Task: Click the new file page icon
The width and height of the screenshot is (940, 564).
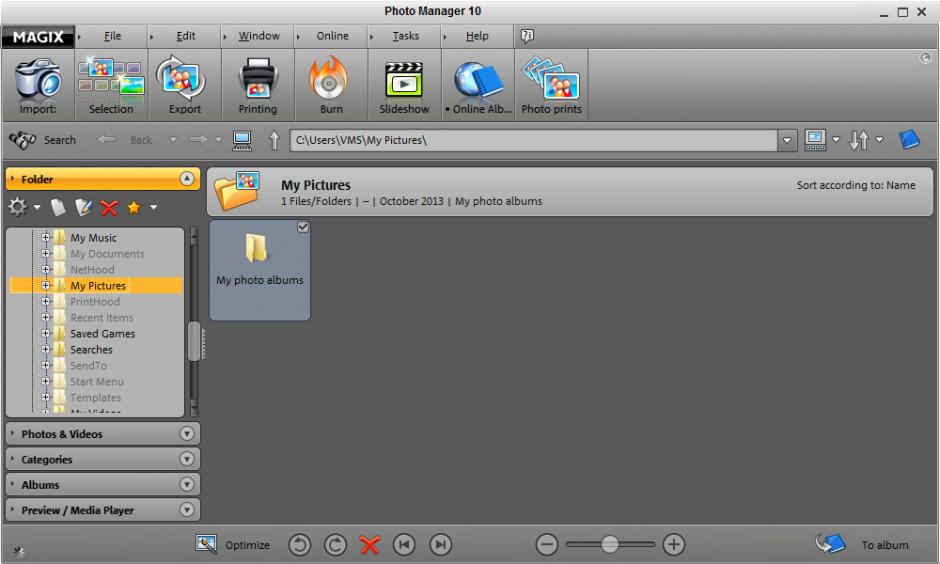Action: point(58,207)
